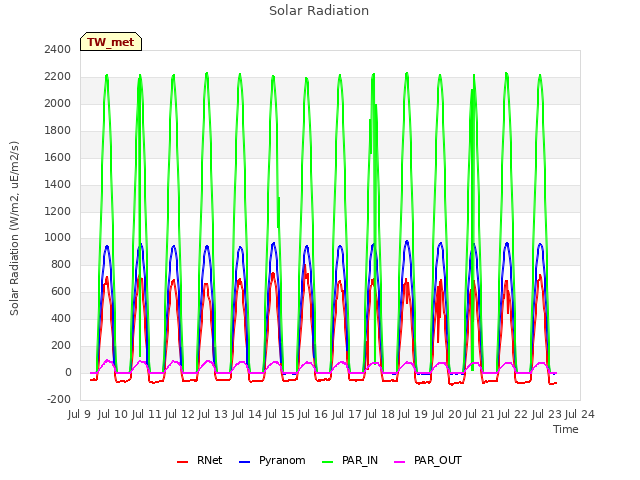Image resolution: width=640 pixels, height=480 pixels.
Task: Click the red RNet legend swatch
Action: 182,462
